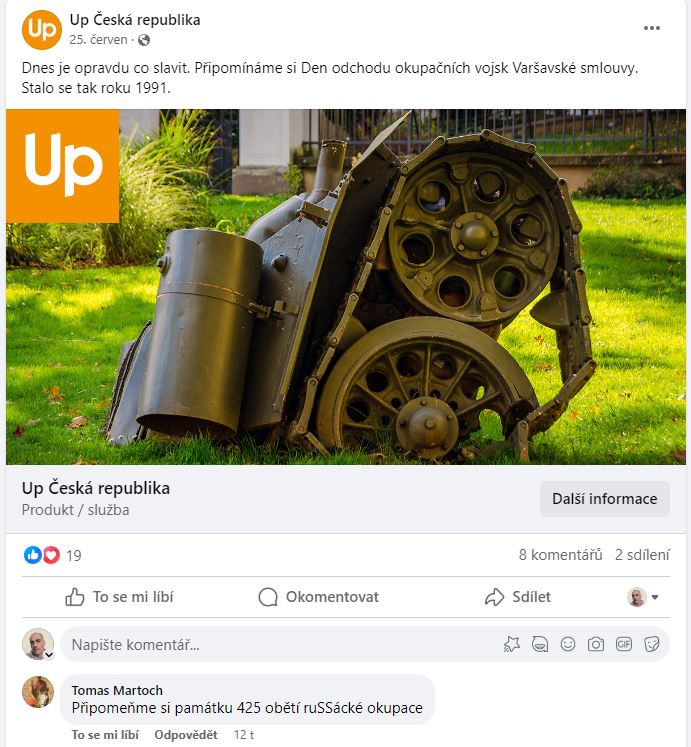The height and width of the screenshot is (747, 691).
Task: Add a GIF to the comment
Action: pos(624,645)
